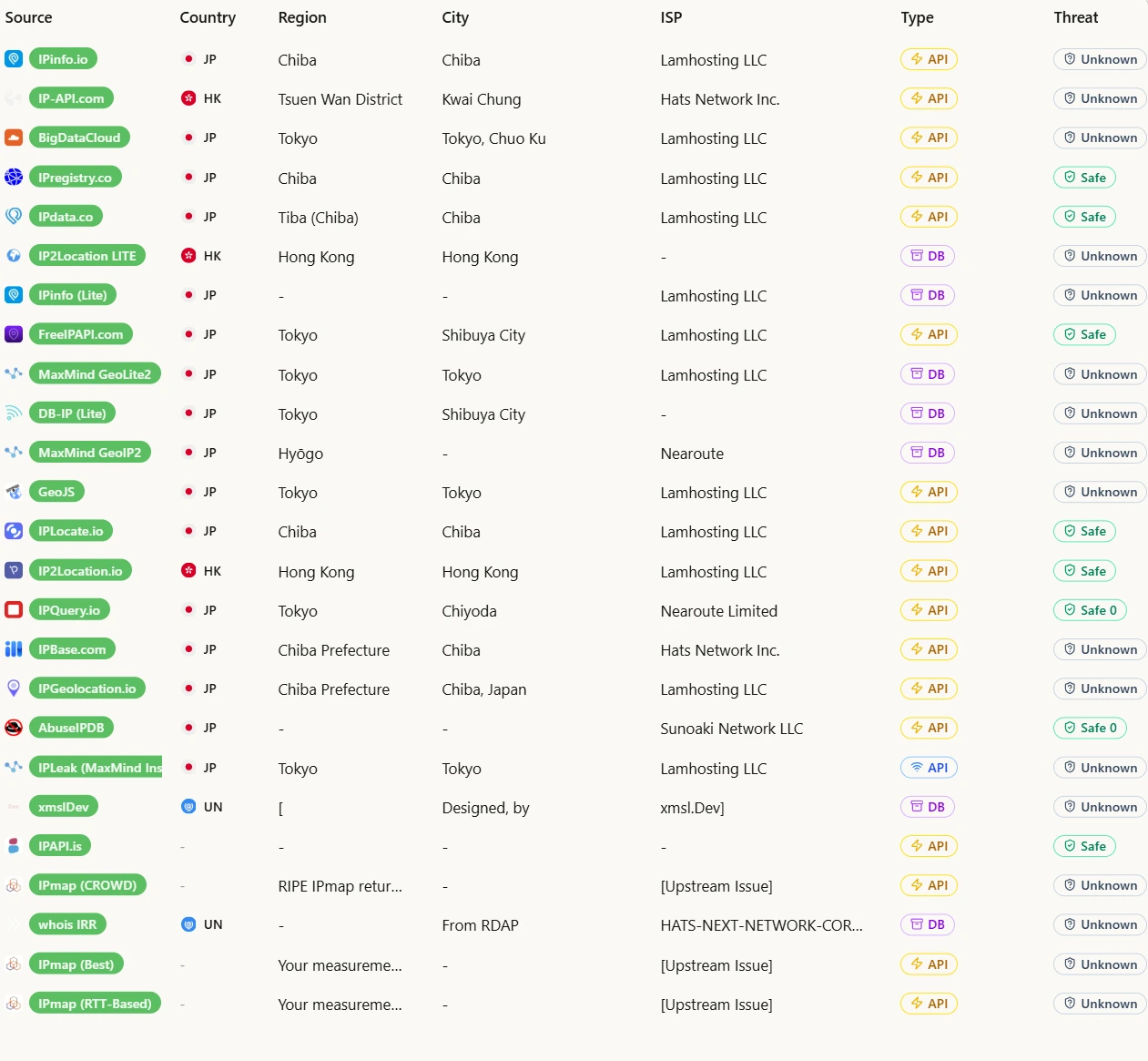
Task: Click the DB type badge for IP2Location LITE
Action: coord(927,256)
